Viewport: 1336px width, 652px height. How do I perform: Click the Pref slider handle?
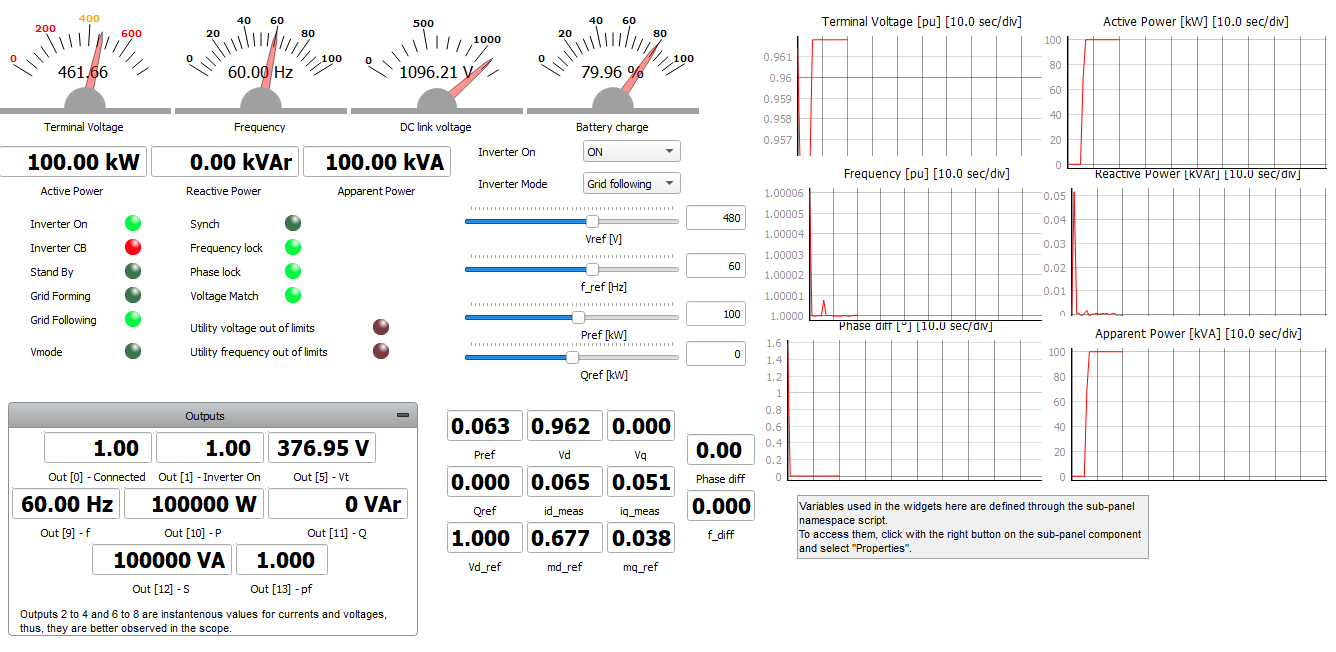(578, 317)
